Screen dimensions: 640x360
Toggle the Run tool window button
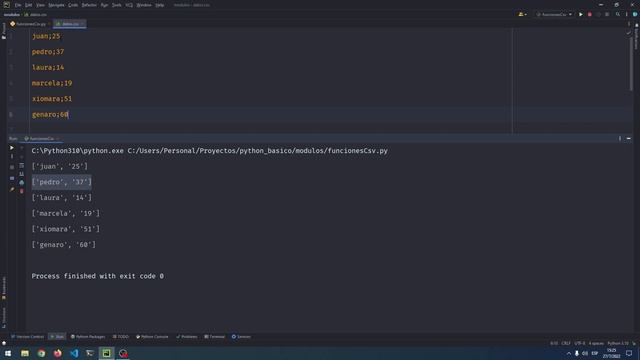[57, 337]
